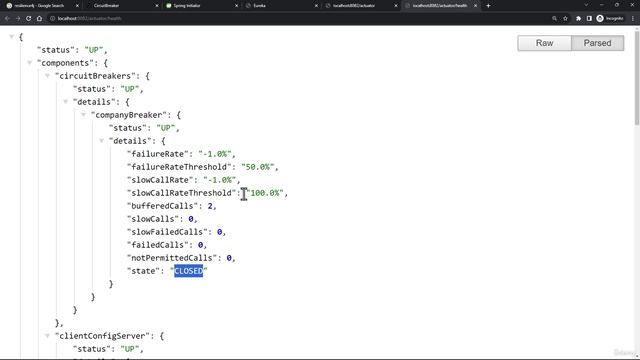Screen dimensions: 640x360
Task: Click the "100.0%" slowCallRateThreshold value
Action: (265, 193)
